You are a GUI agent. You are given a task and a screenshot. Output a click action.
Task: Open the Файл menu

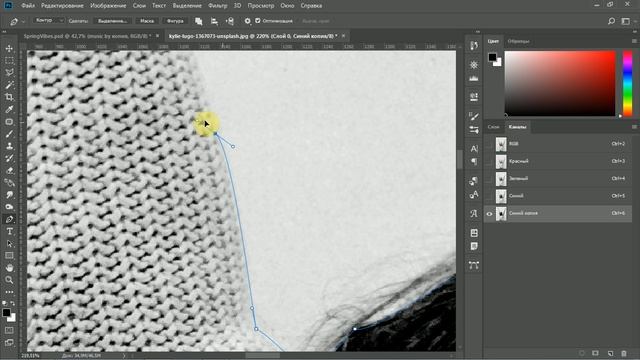click(28, 6)
